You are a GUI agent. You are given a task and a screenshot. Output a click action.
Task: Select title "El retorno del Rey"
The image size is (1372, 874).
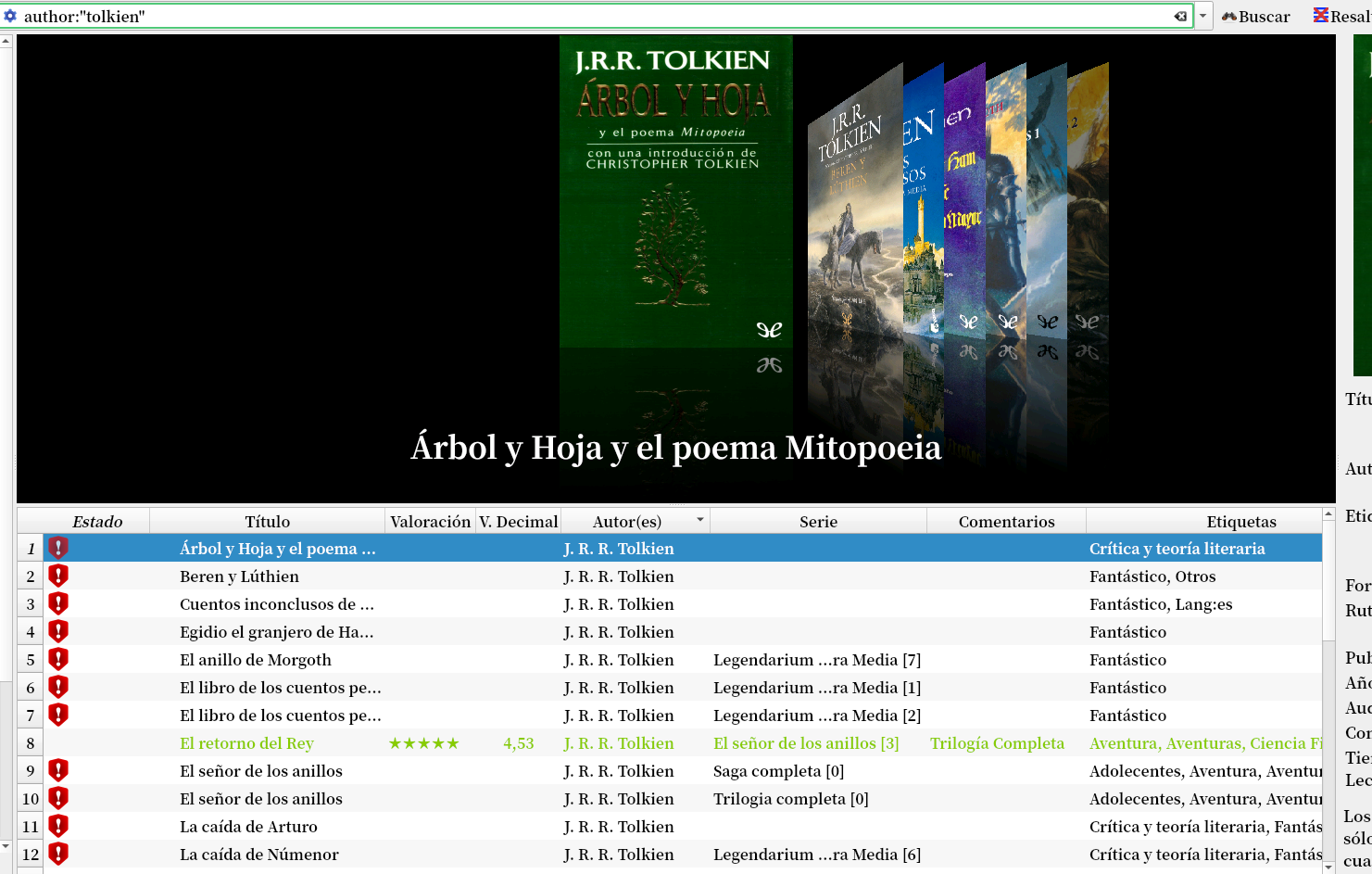[x=246, y=742]
